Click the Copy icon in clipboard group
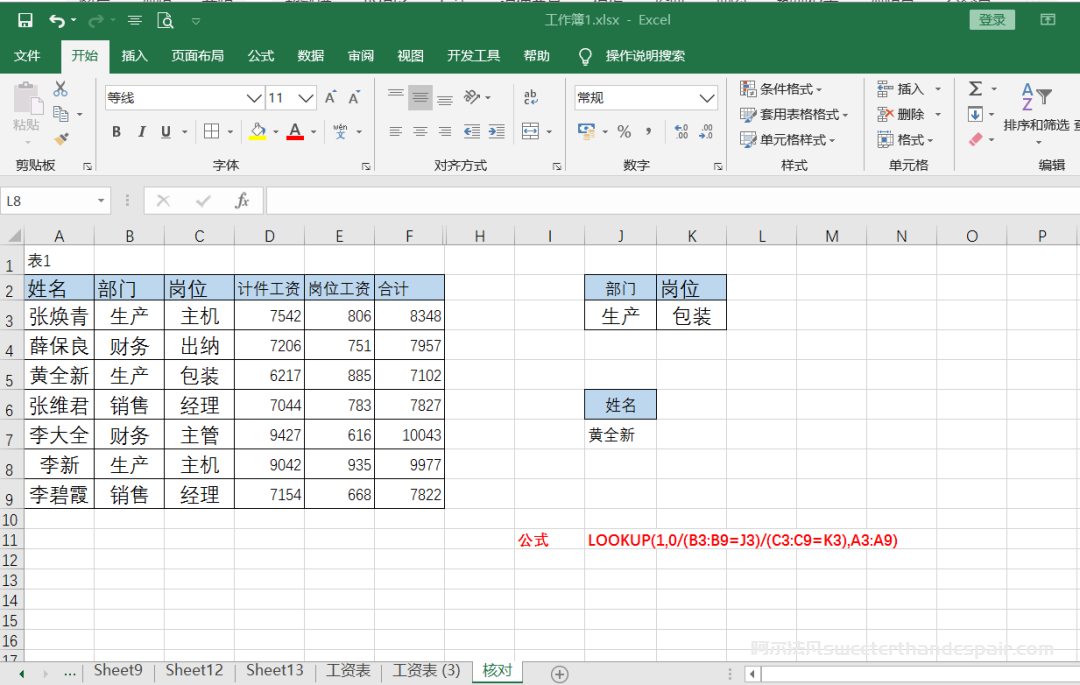This screenshot has height=685, width=1080. [61, 114]
